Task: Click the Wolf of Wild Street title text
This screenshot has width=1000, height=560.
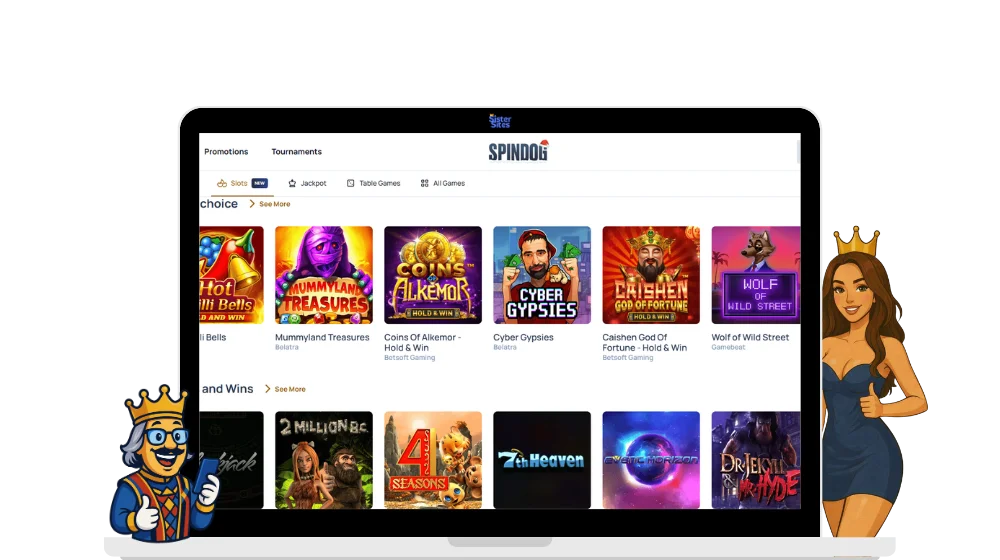Action: click(x=750, y=337)
